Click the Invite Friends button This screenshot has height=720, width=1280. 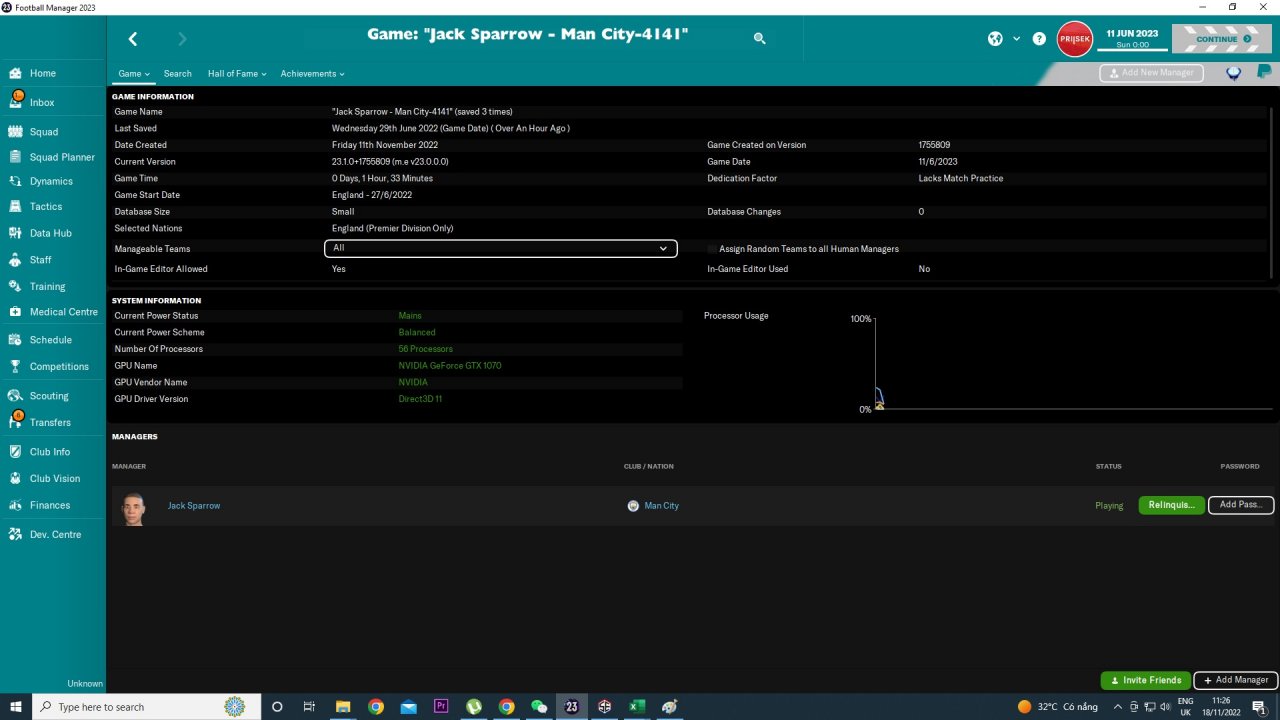coord(1145,680)
